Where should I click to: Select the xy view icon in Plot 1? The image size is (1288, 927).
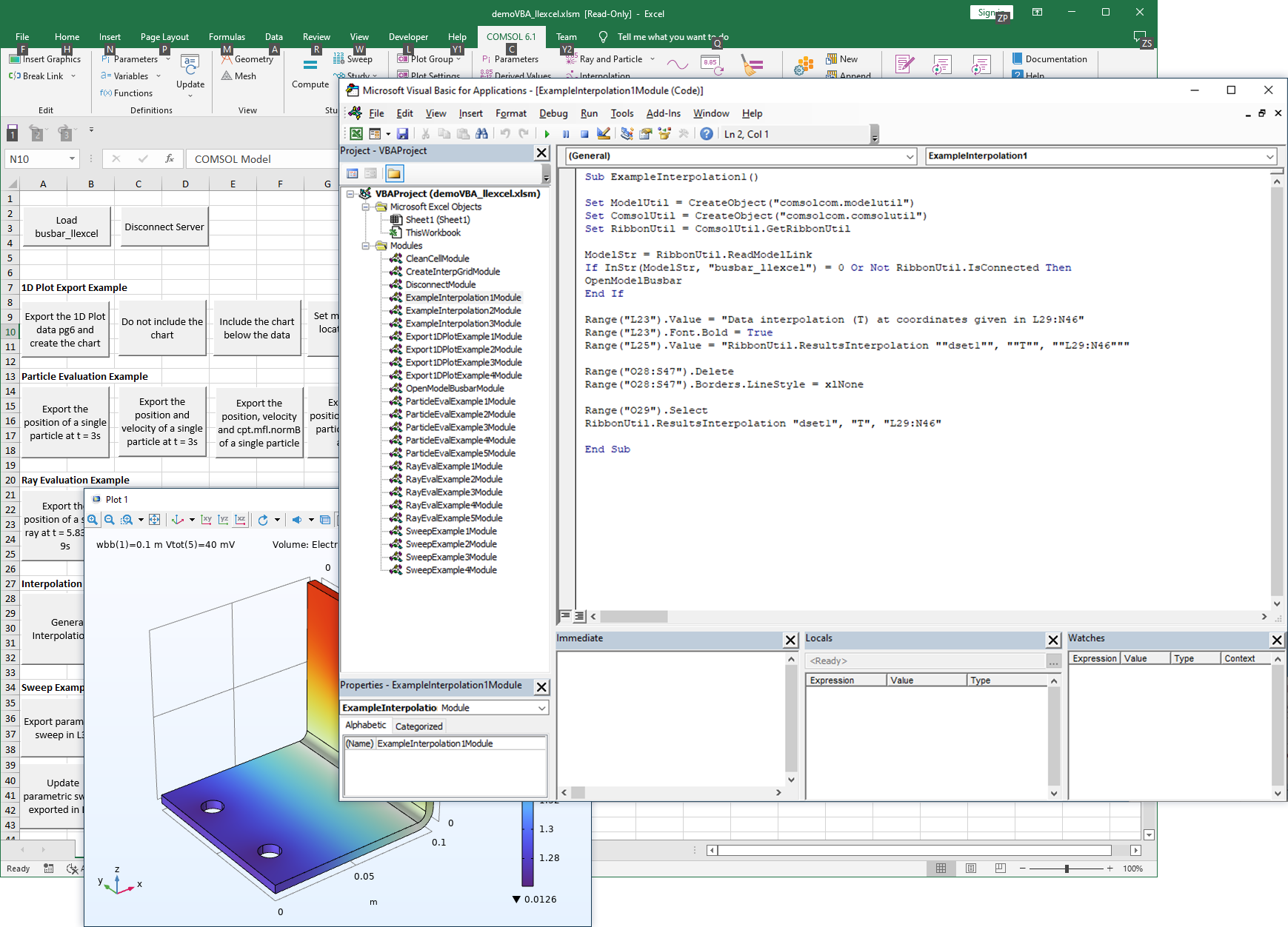pos(207,520)
